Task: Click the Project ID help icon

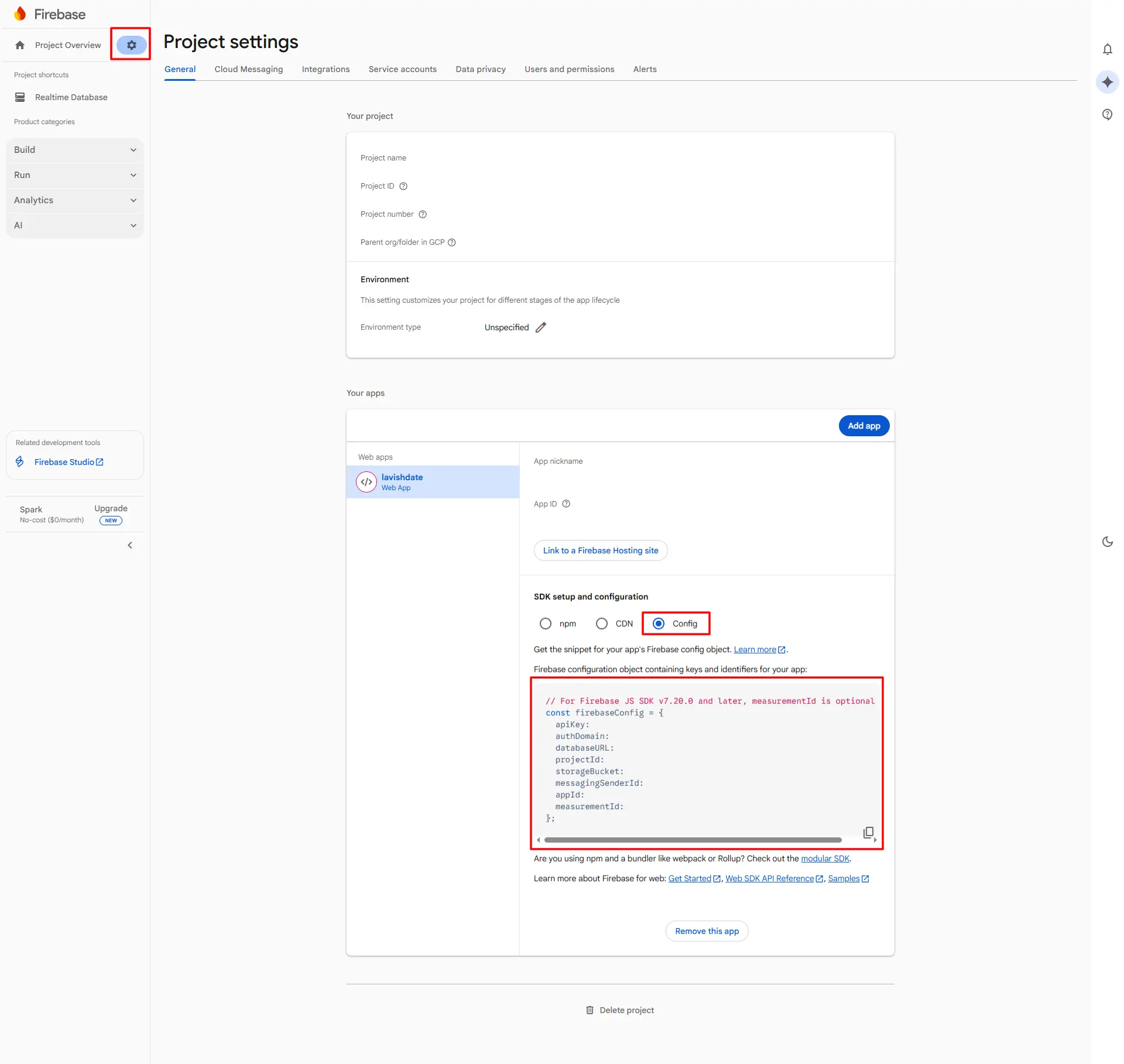Action: point(403,186)
